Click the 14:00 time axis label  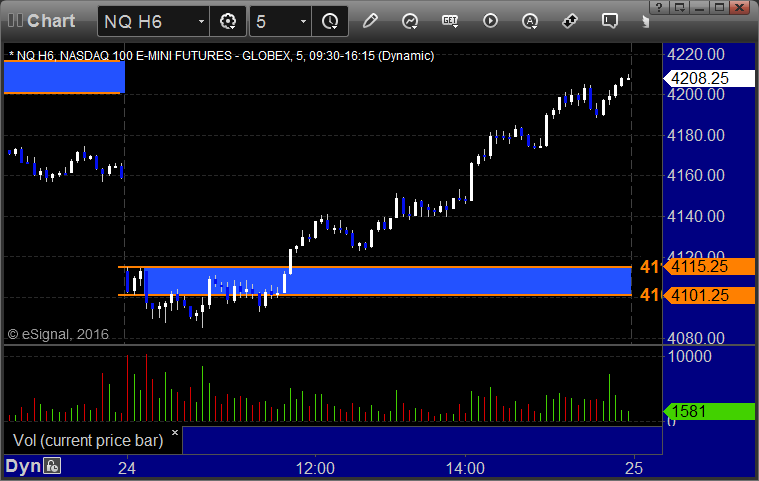(x=465, y=468)
